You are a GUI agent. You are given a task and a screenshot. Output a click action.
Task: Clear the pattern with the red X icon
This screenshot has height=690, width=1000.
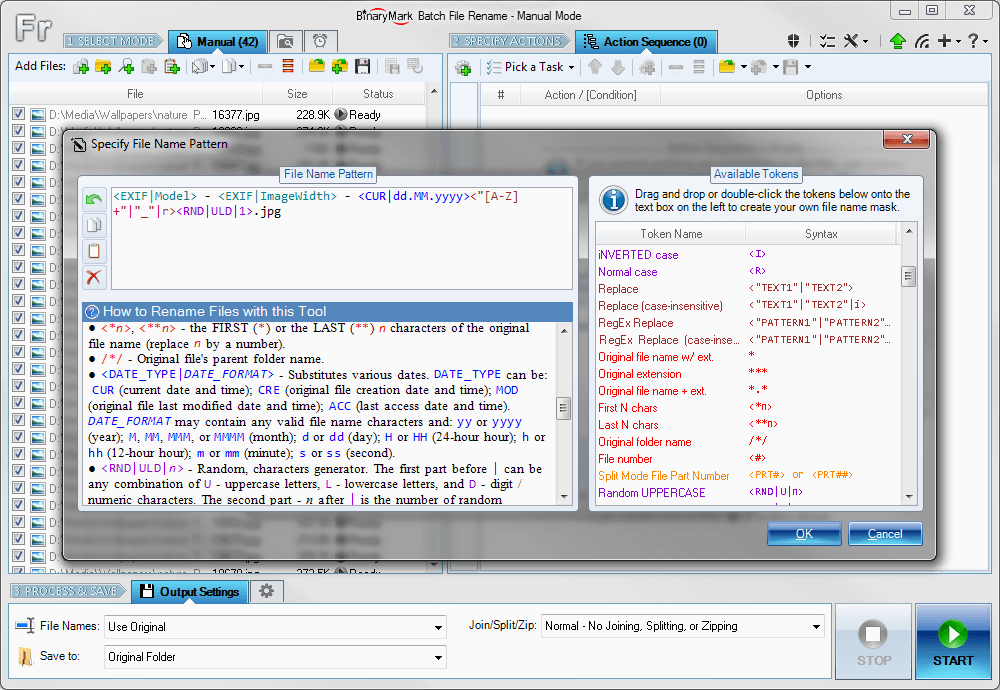(94, 277)
